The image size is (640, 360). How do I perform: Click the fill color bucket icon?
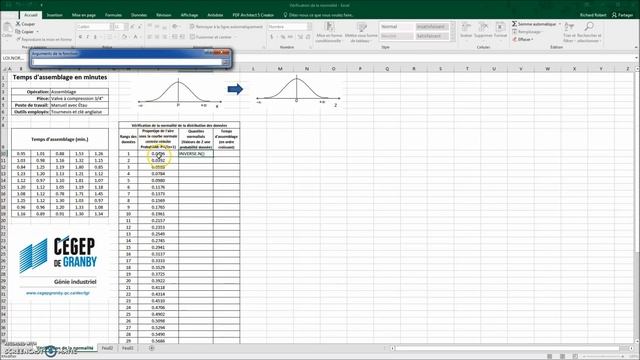click(124, 37)
